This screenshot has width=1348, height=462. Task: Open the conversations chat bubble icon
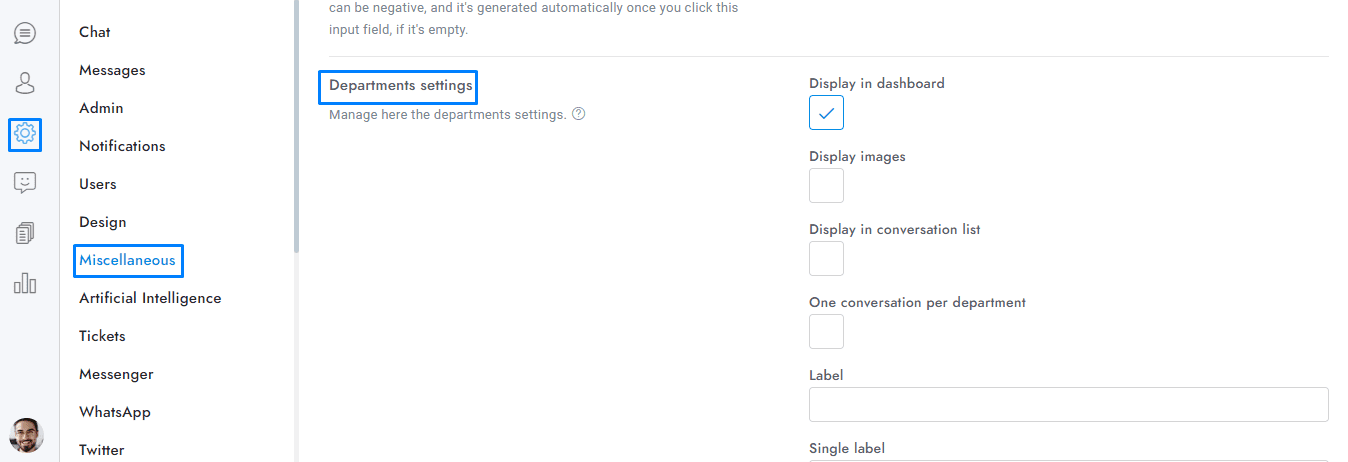tap(25, 33)
